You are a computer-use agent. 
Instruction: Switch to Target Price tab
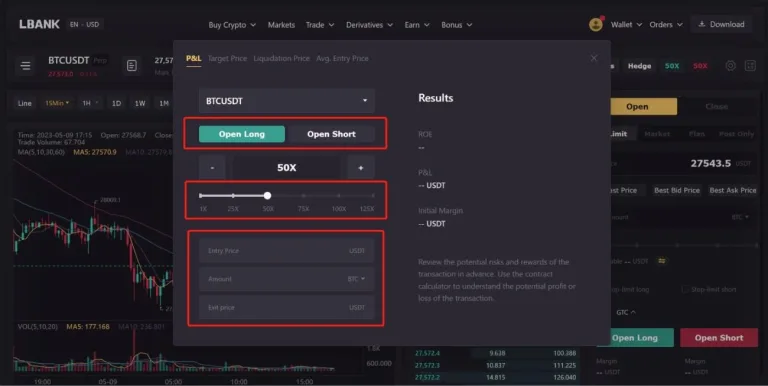click(x=227, y=58)
